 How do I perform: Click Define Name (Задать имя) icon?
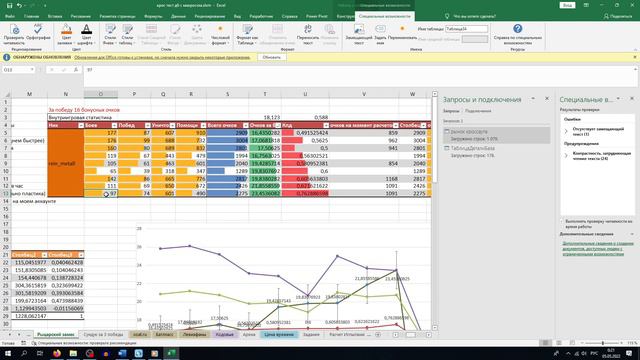380,29
